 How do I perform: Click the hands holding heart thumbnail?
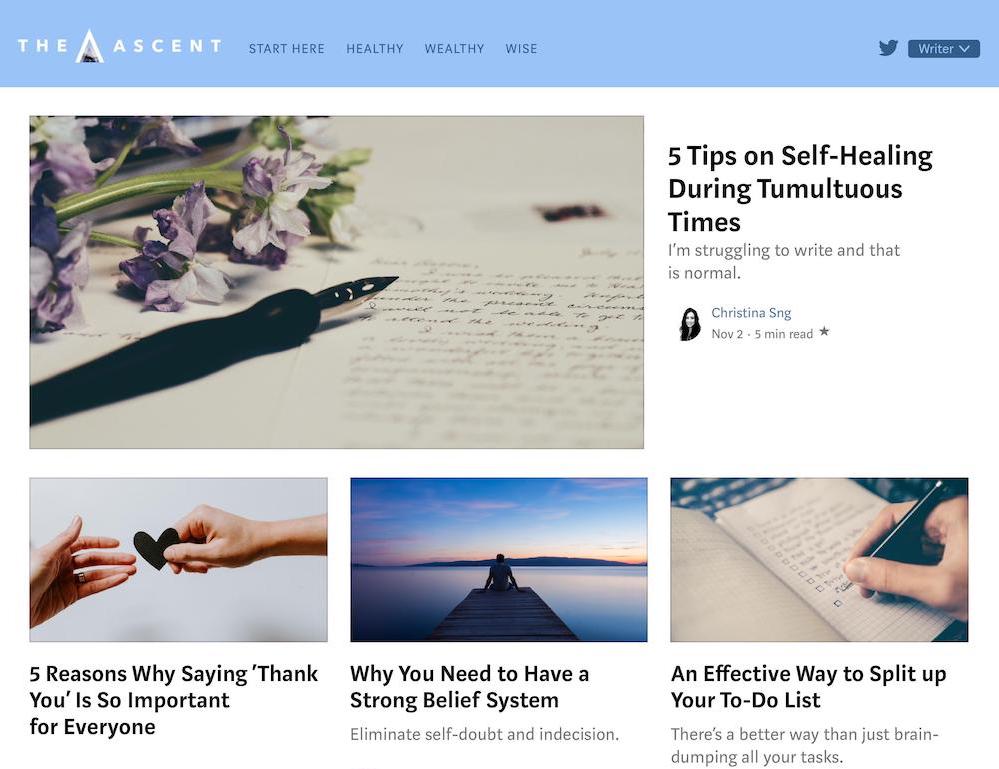click(x=178, y=559)
